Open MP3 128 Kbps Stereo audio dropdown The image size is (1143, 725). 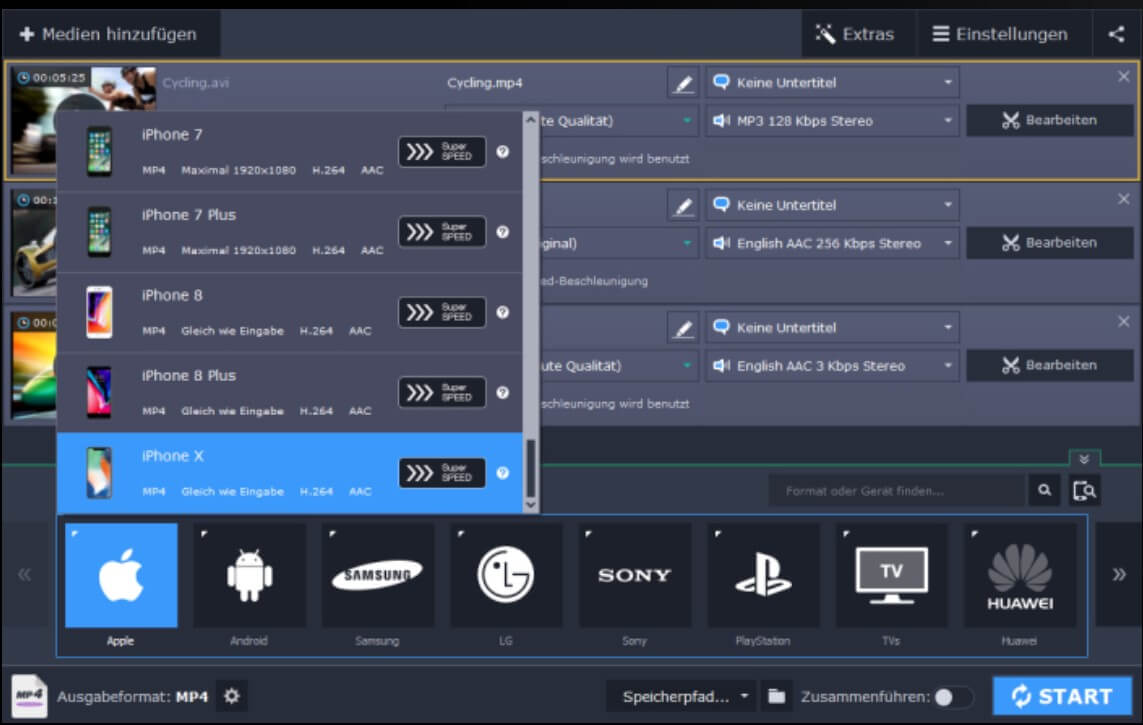[832, 121]
